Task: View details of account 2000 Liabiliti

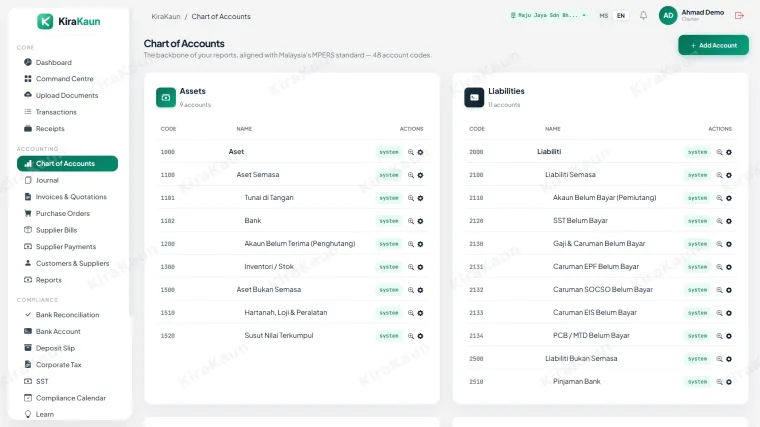Action: 719,152
